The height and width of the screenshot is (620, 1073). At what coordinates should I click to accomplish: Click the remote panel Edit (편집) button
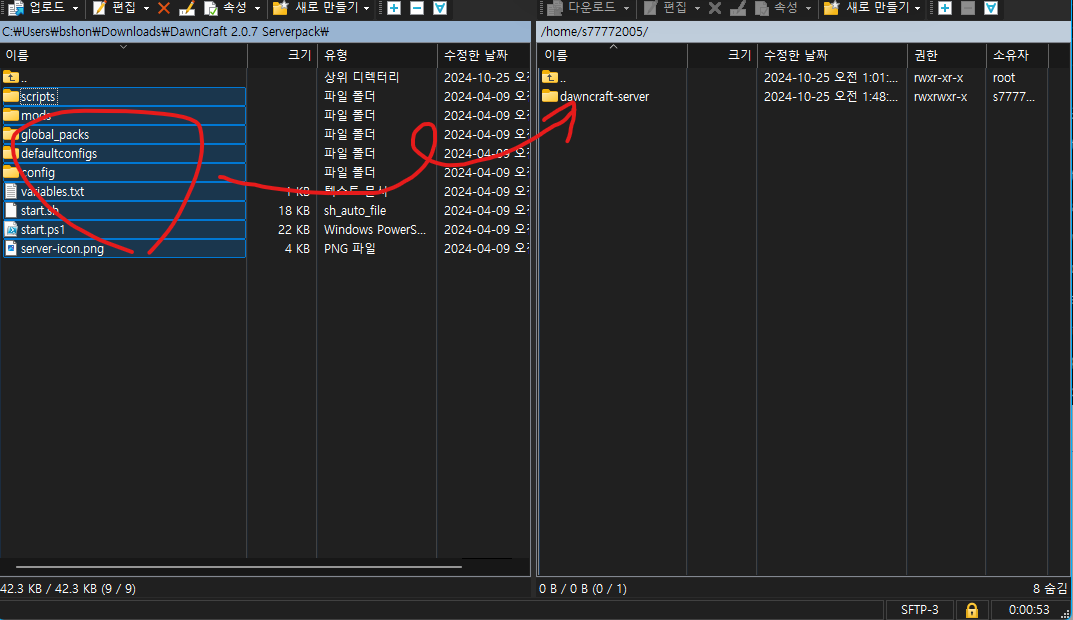[x=666, y=8]
